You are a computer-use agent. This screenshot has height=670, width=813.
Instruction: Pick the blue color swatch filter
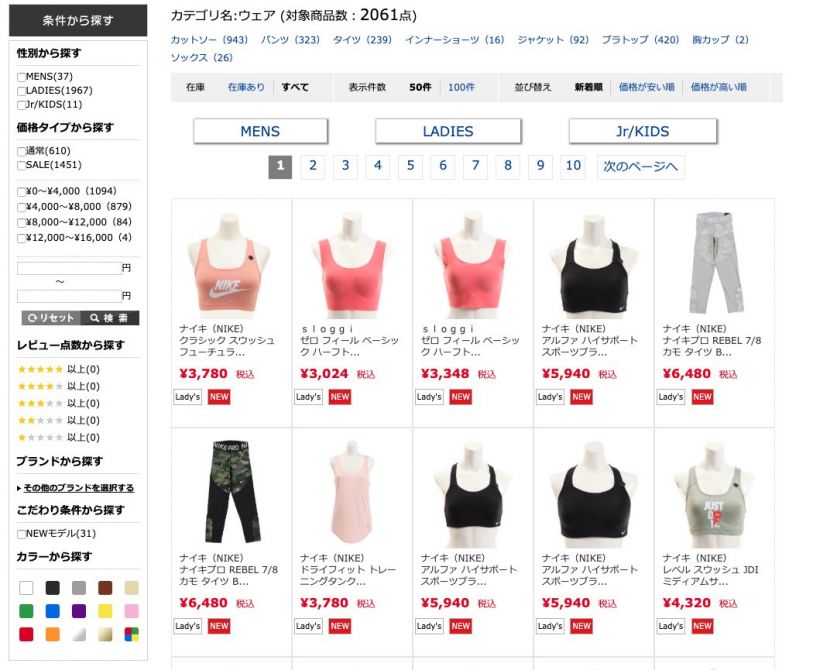pos(52,611)
